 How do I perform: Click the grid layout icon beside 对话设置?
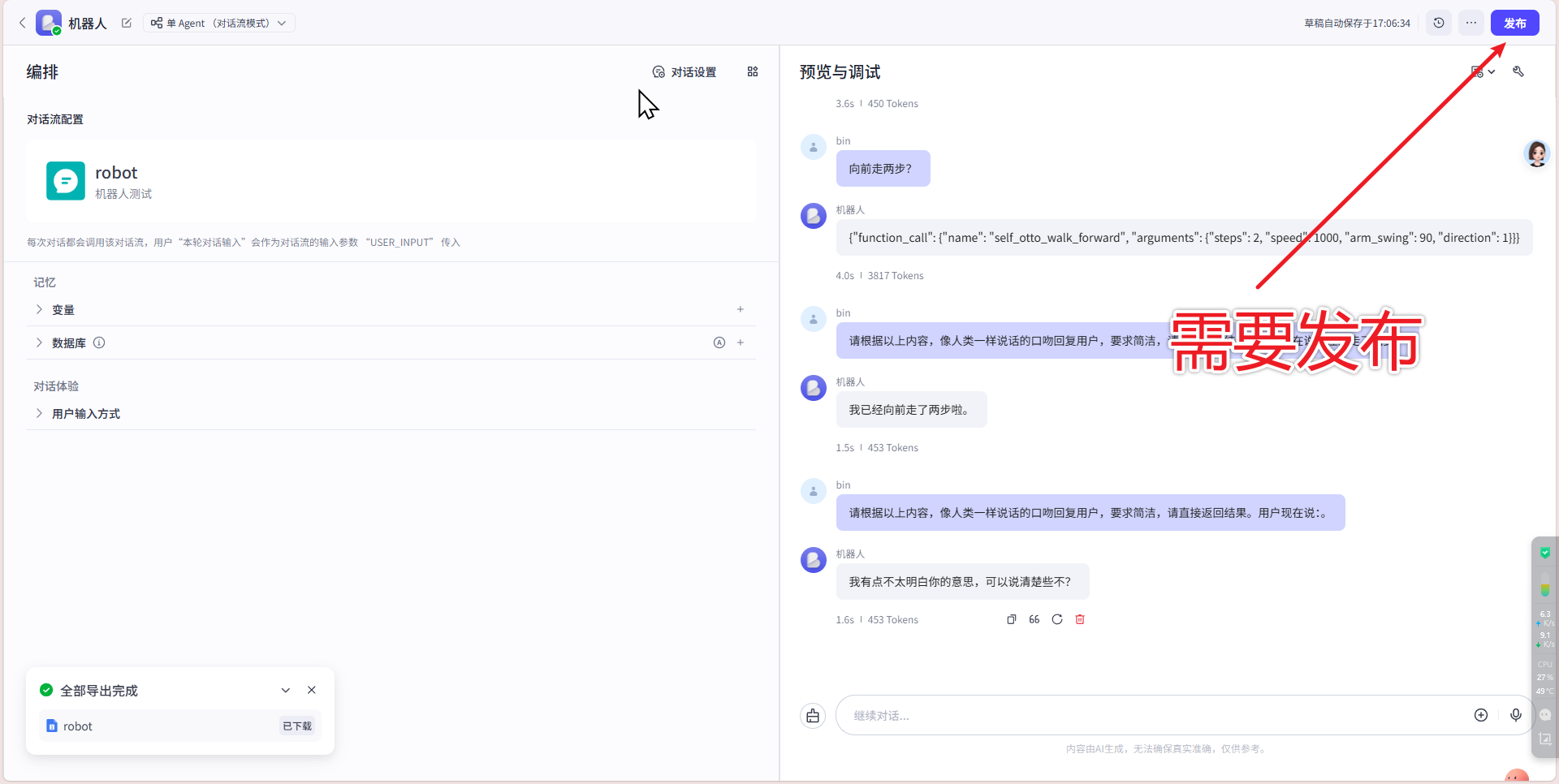pos(753,71)
